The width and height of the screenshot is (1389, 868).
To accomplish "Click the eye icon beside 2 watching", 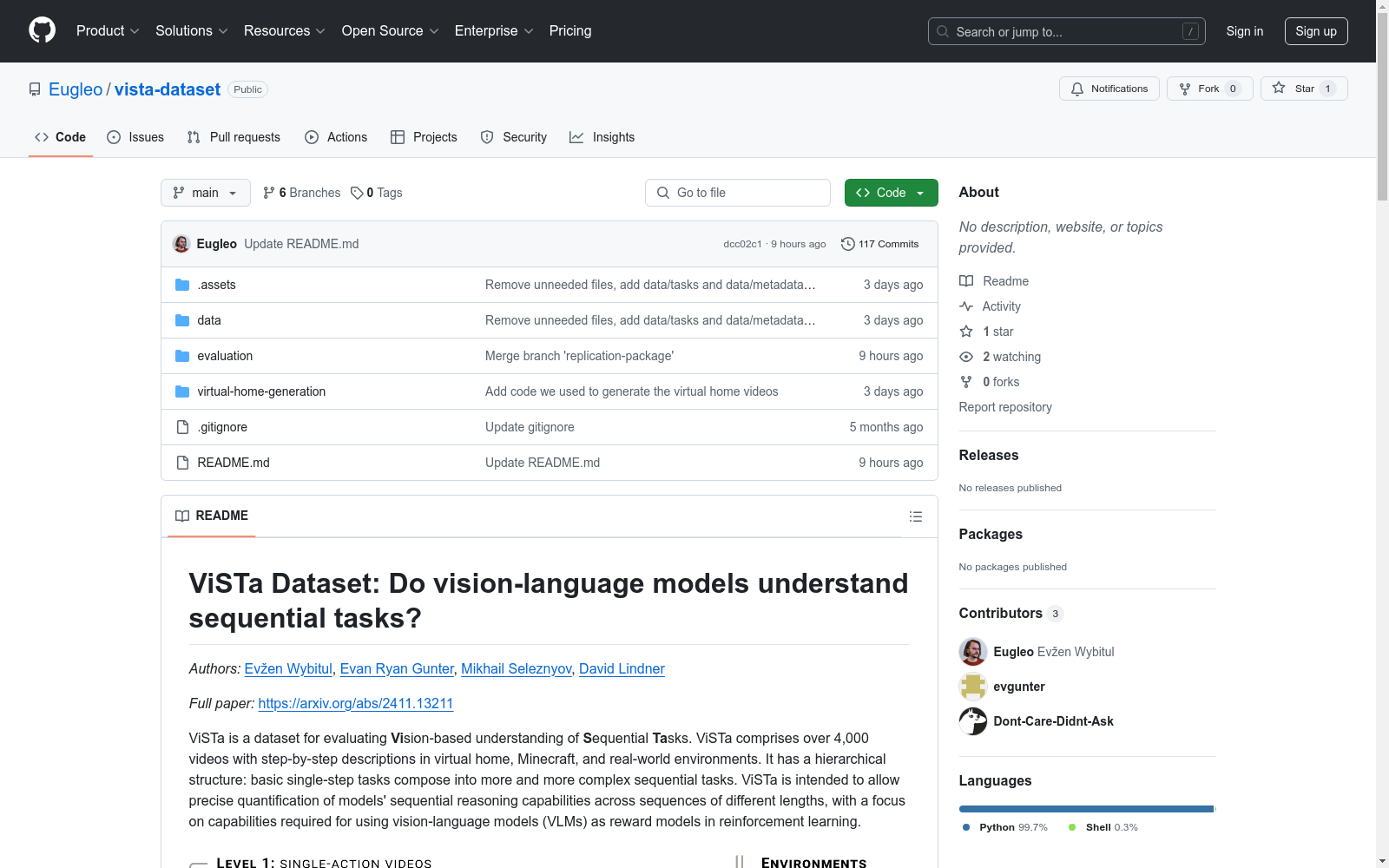I will 966,357.
